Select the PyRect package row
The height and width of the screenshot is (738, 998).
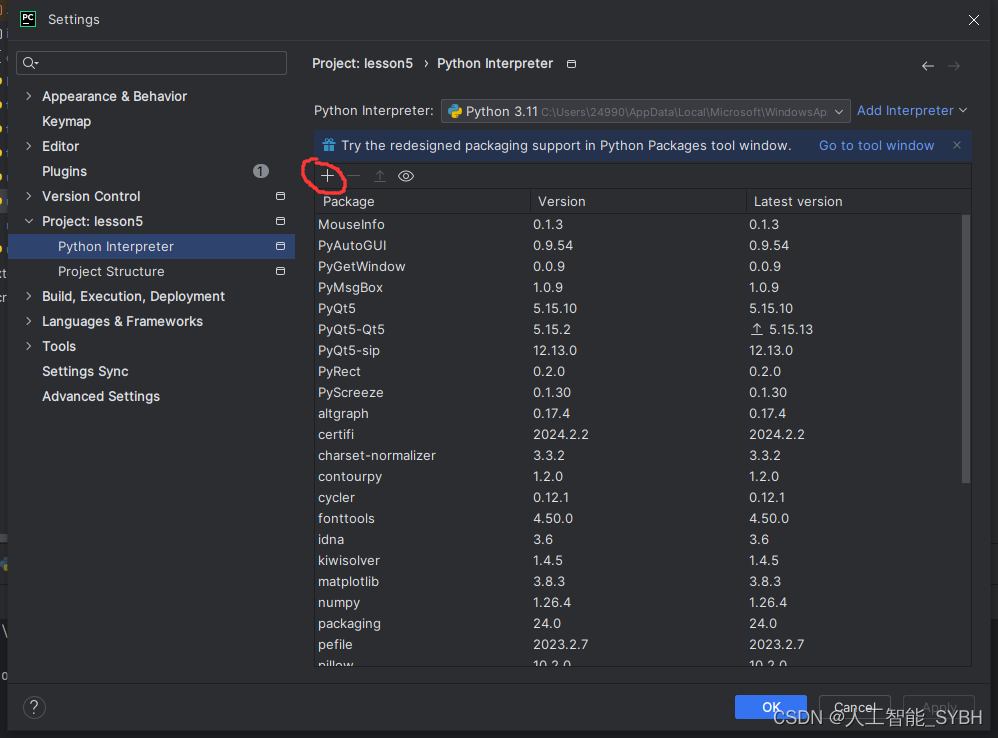tap(638, 371)
